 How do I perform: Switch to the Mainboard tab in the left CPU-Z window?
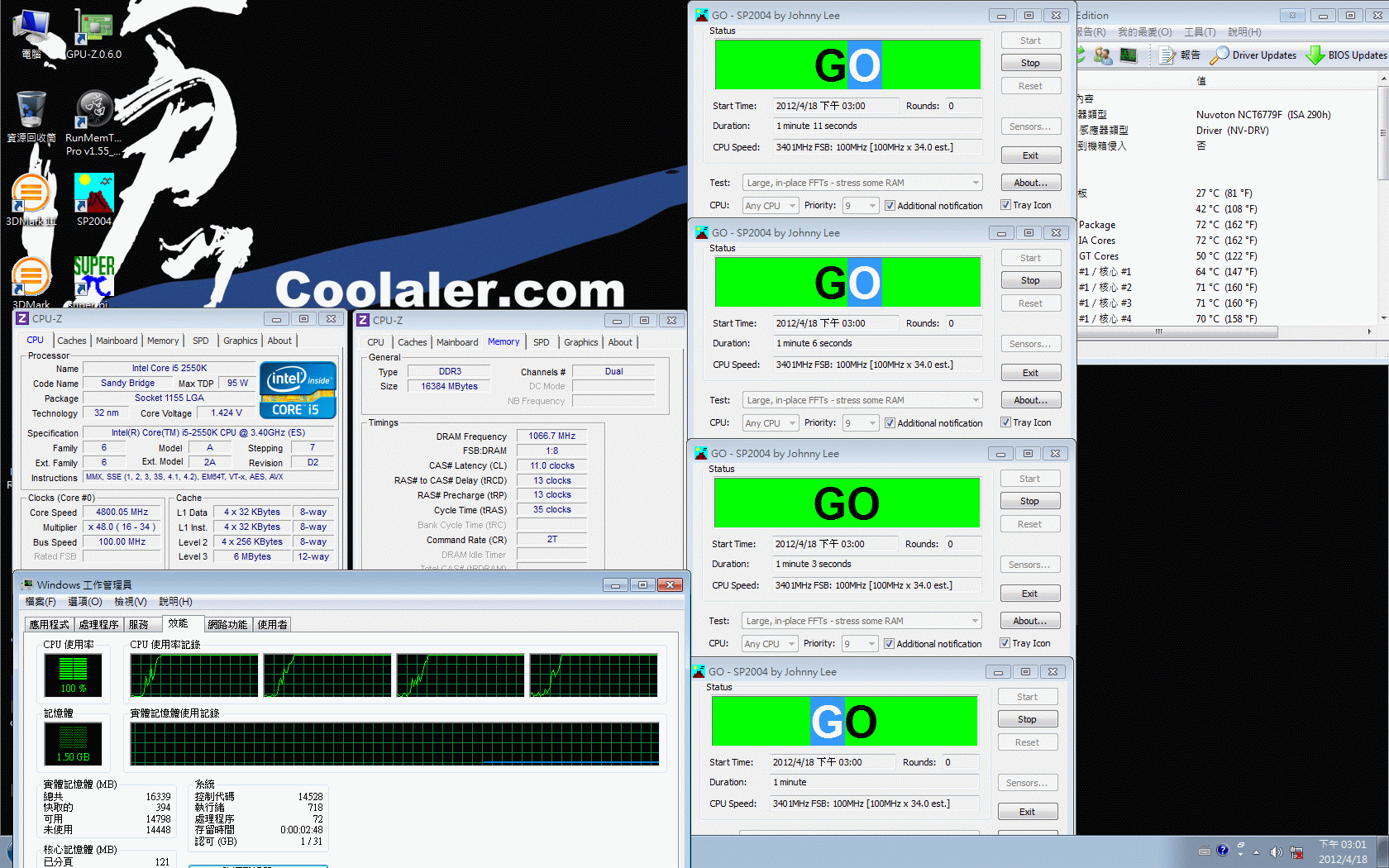(x=117, y=341)
